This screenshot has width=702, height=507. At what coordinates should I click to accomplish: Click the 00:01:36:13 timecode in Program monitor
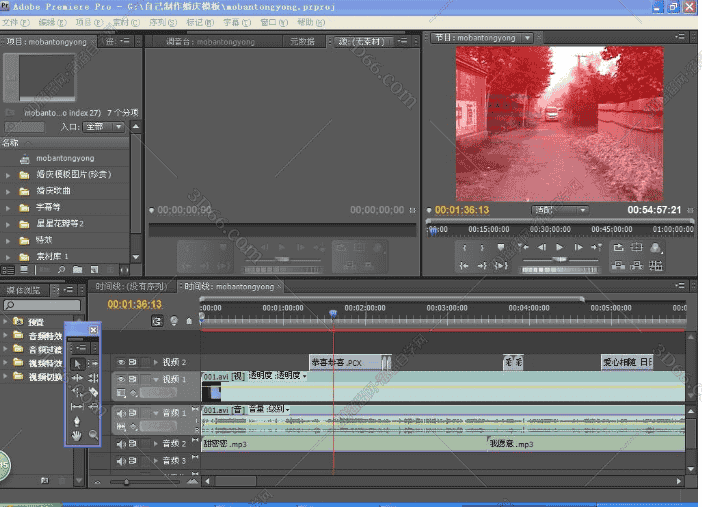click(460, 210)
